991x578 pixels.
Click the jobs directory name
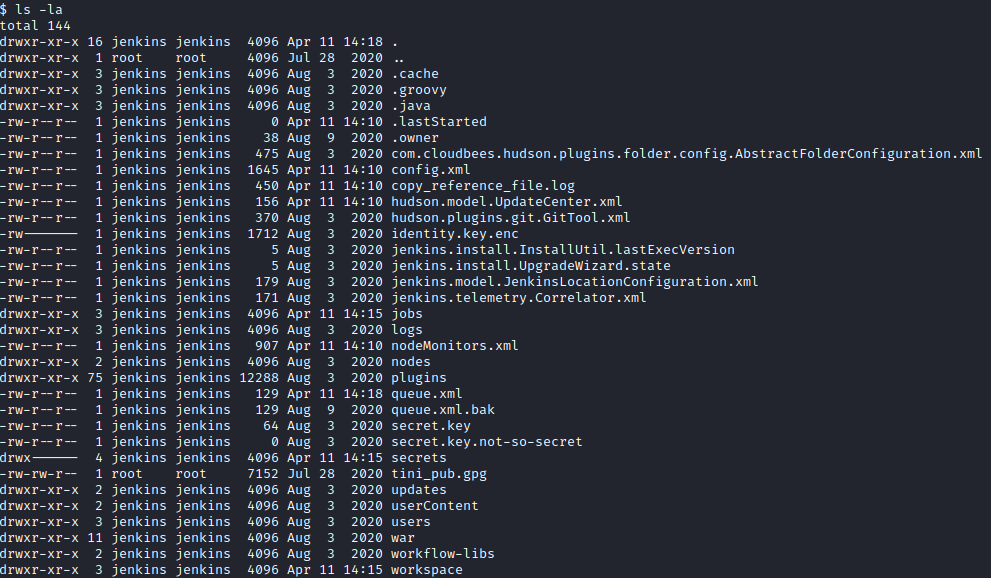(406, 313)
